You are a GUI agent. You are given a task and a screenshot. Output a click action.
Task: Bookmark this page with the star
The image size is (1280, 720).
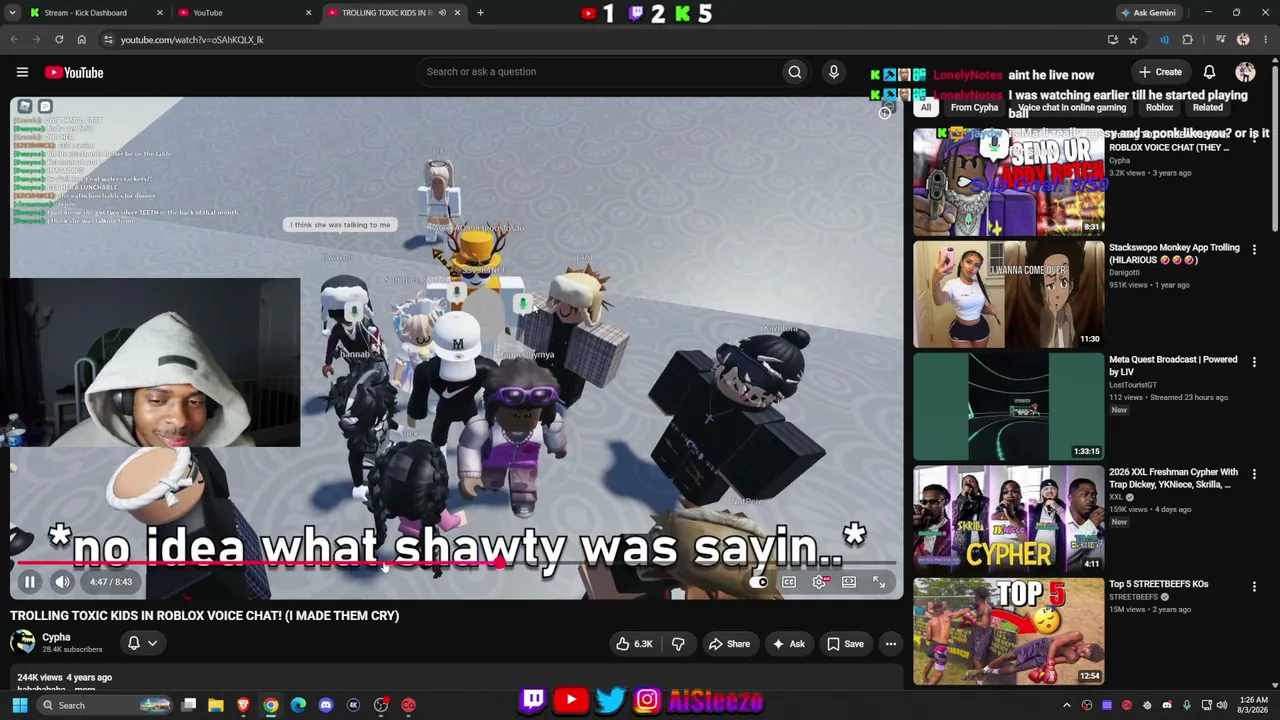click(x=1133, y=40)
